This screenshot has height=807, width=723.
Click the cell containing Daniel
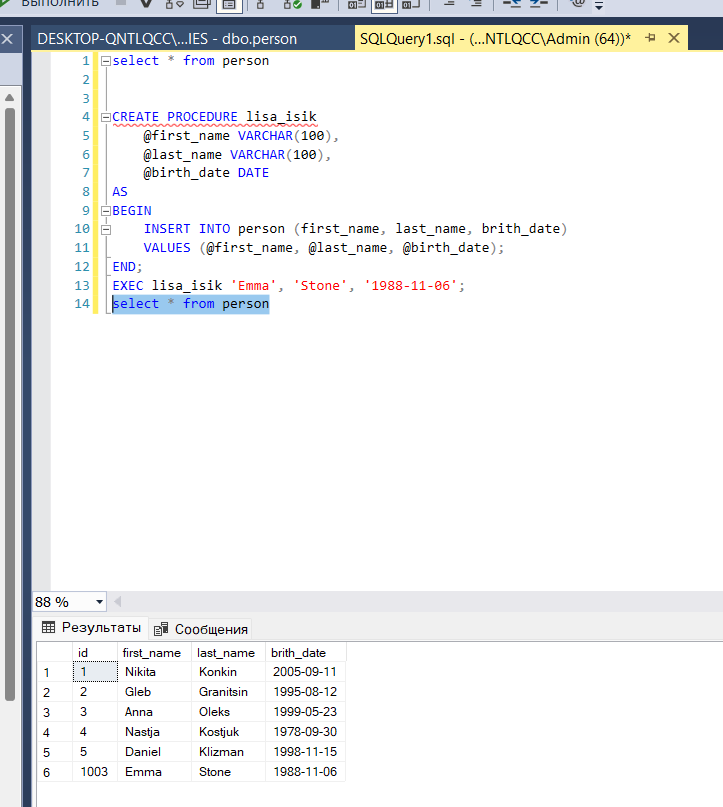[x=154, y=752]
